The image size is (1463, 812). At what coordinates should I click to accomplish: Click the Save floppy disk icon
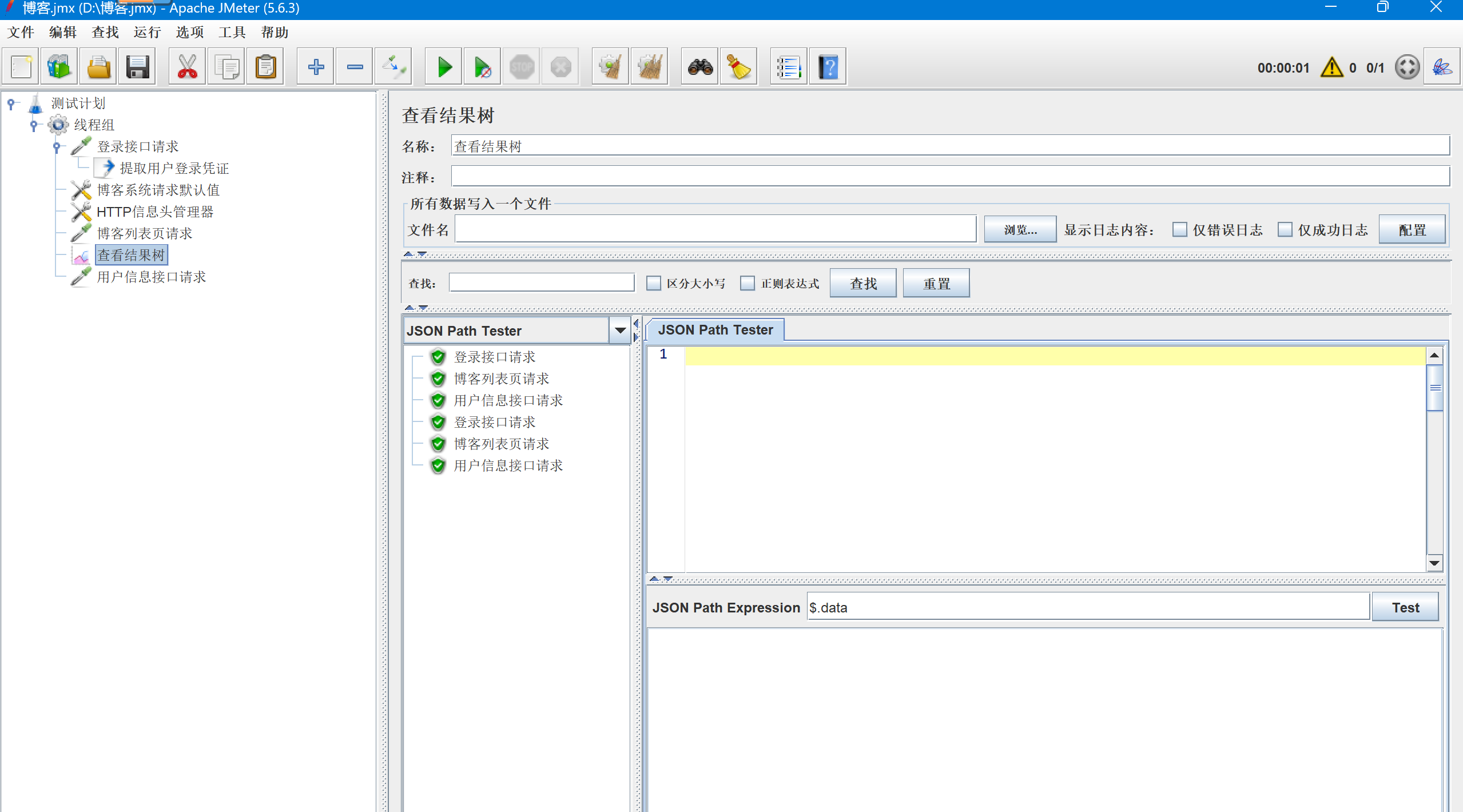(x=137, y=67)
